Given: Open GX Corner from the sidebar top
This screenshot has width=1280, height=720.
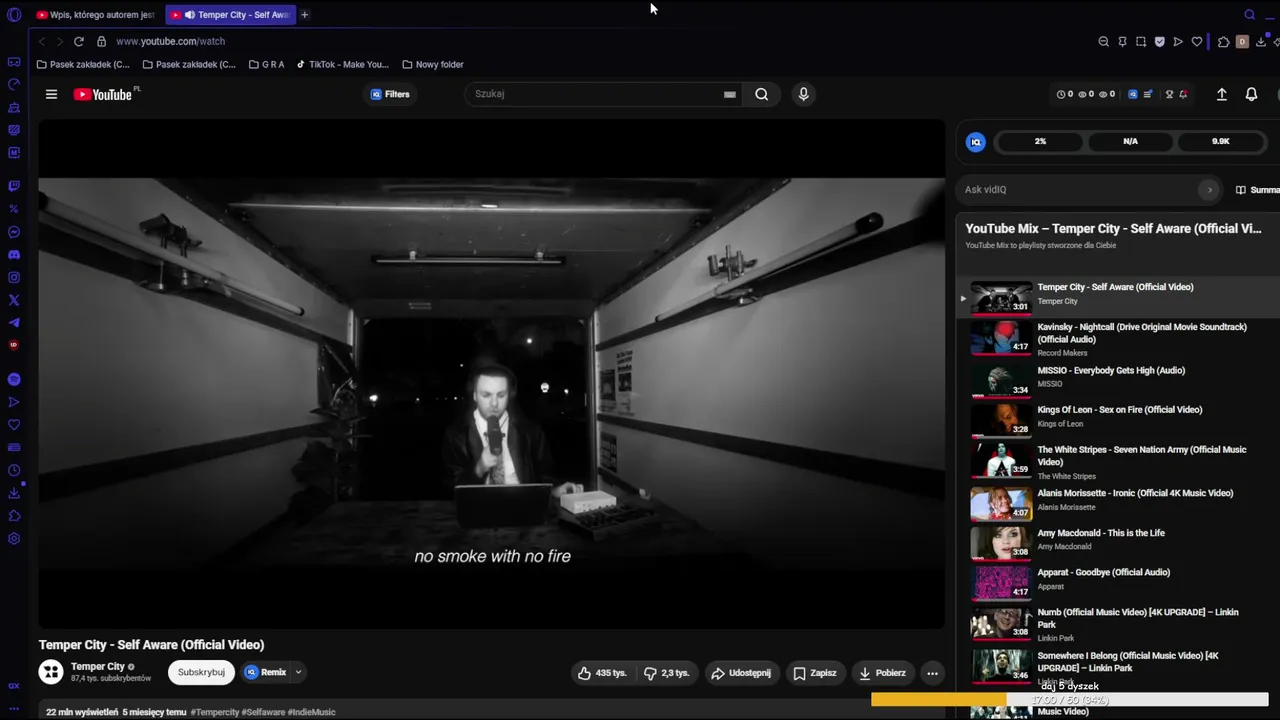Looking at the screenshot, I should 14,62.
